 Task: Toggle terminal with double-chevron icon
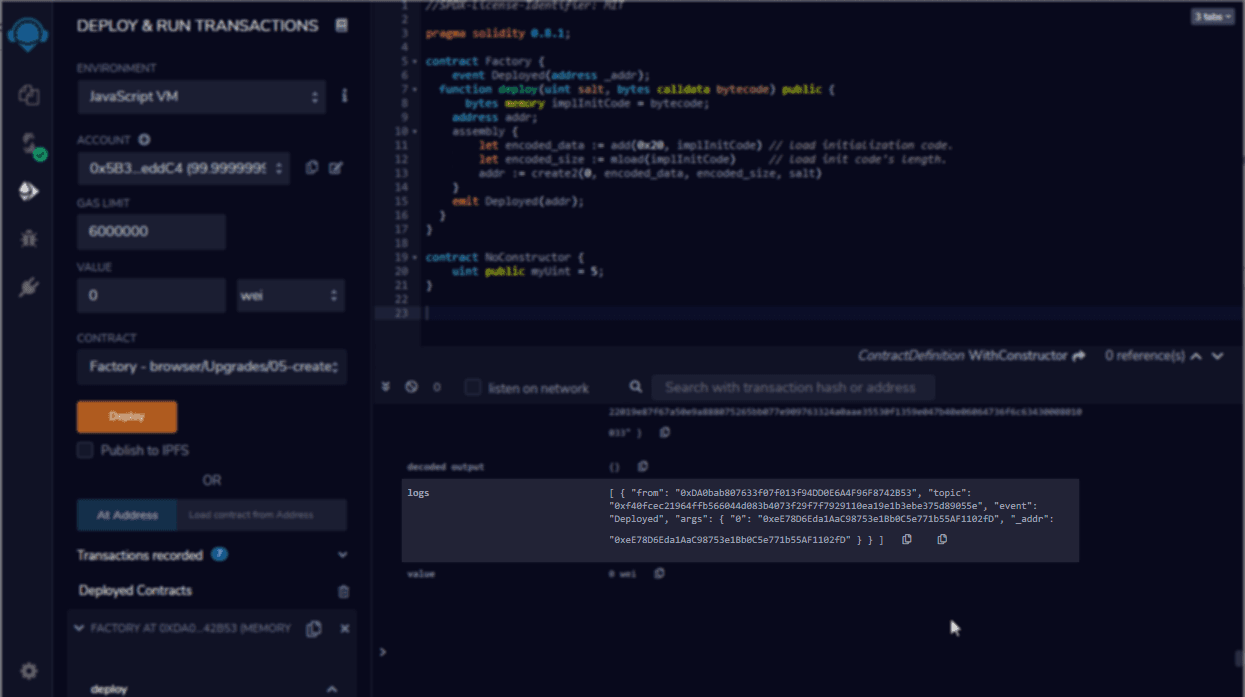(388, 387)
